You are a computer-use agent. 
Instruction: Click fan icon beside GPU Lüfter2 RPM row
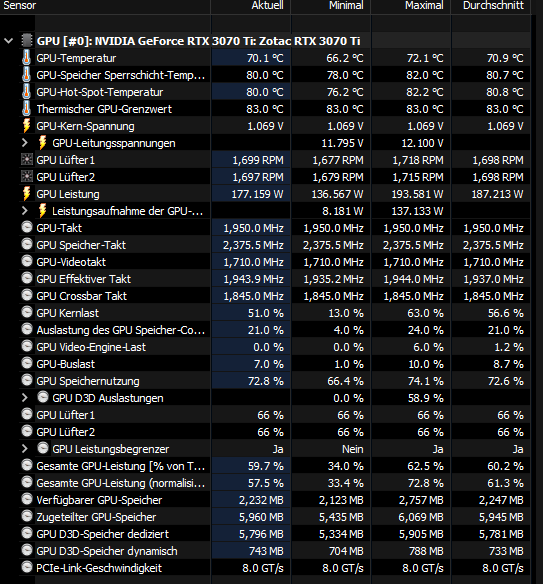27,177
